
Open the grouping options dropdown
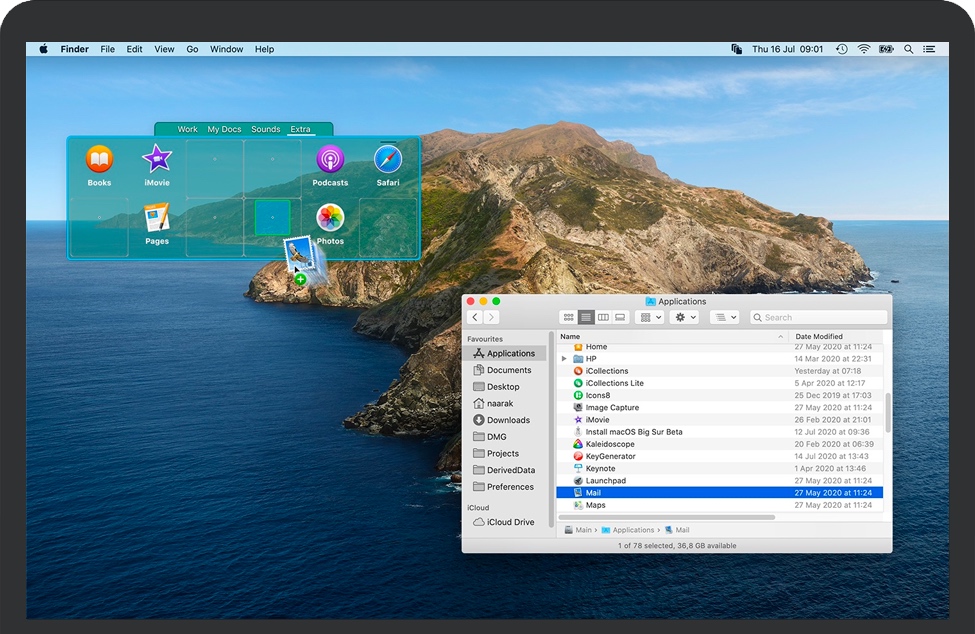(x=648, y=316)
